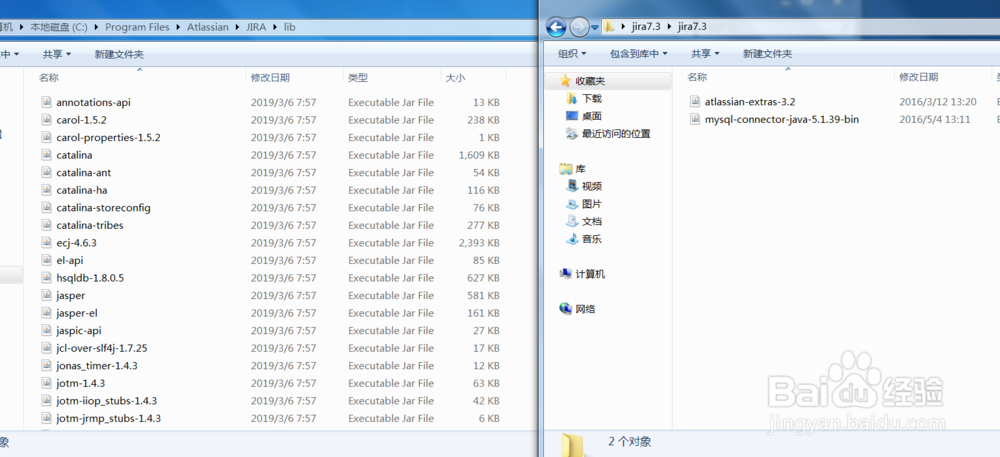Expand arrow after Atlassian in address bar
Screen dimensions: 1000x457
point(237,27)
